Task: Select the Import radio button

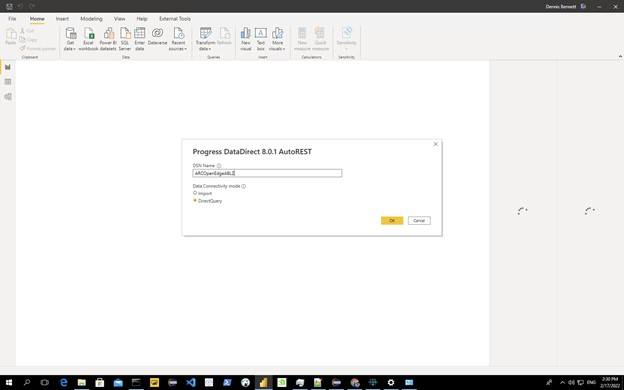Action: [x=195, y=193]
